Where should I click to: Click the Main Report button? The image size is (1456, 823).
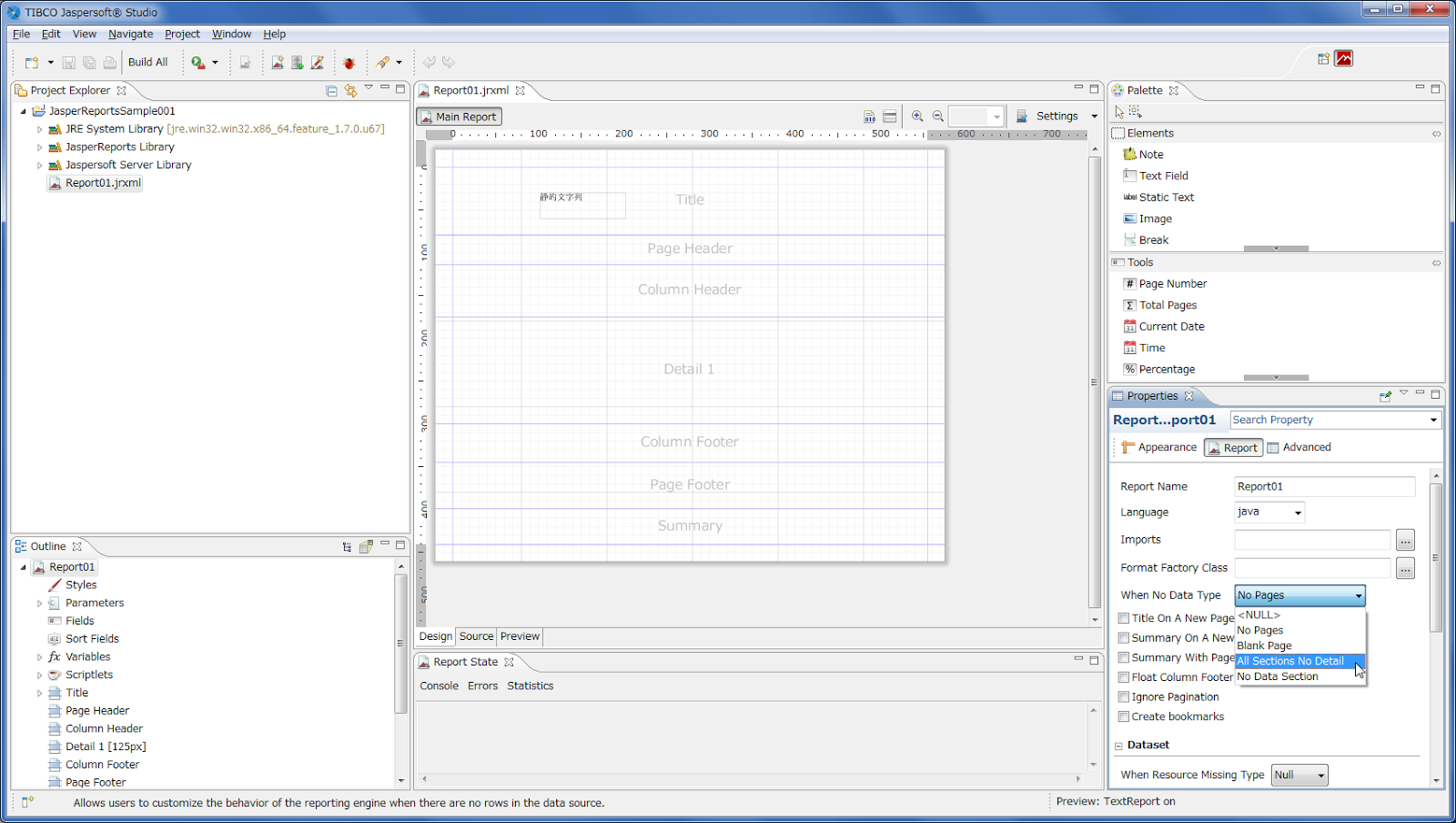pos(459,117)
